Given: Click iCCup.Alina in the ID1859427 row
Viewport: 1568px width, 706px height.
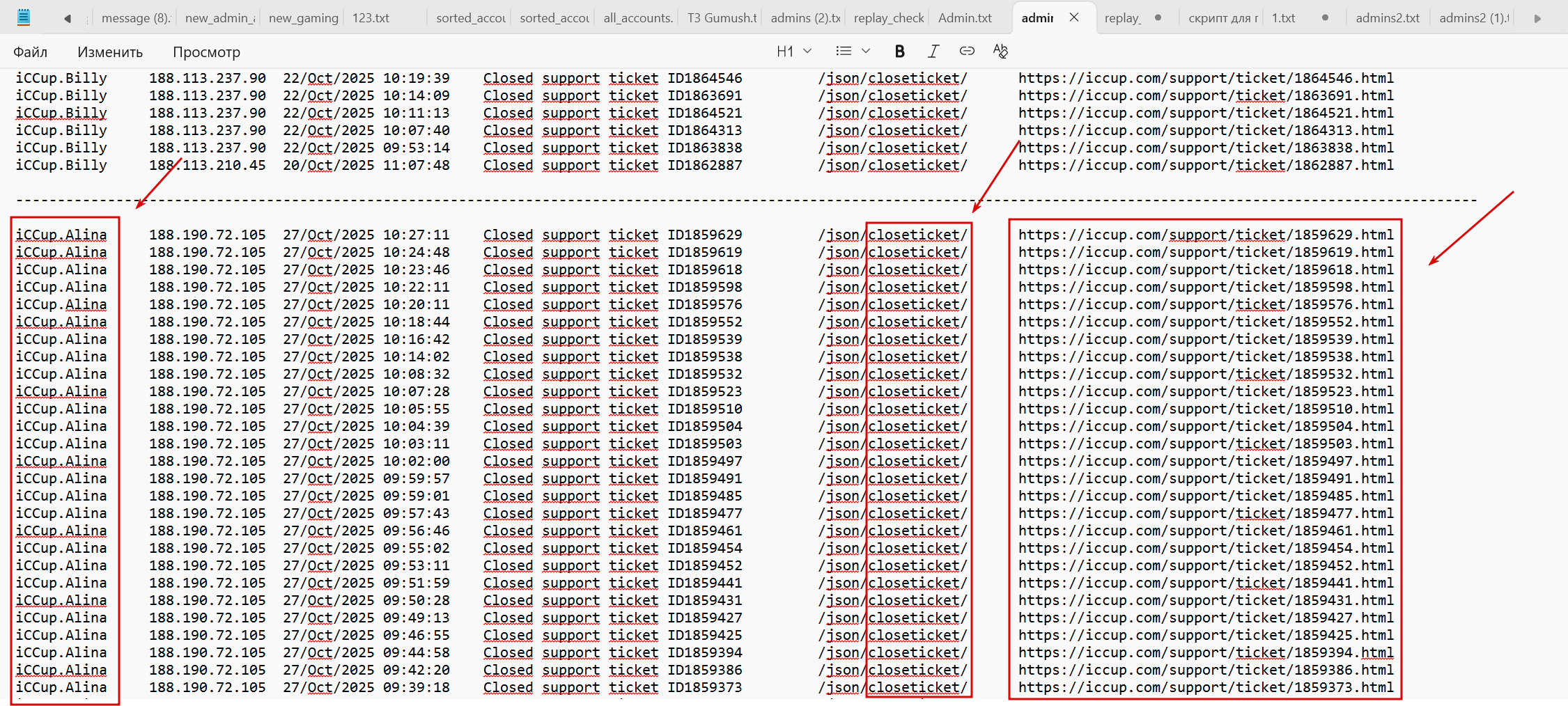Looking at the screenshot, I should coord(61,618).
